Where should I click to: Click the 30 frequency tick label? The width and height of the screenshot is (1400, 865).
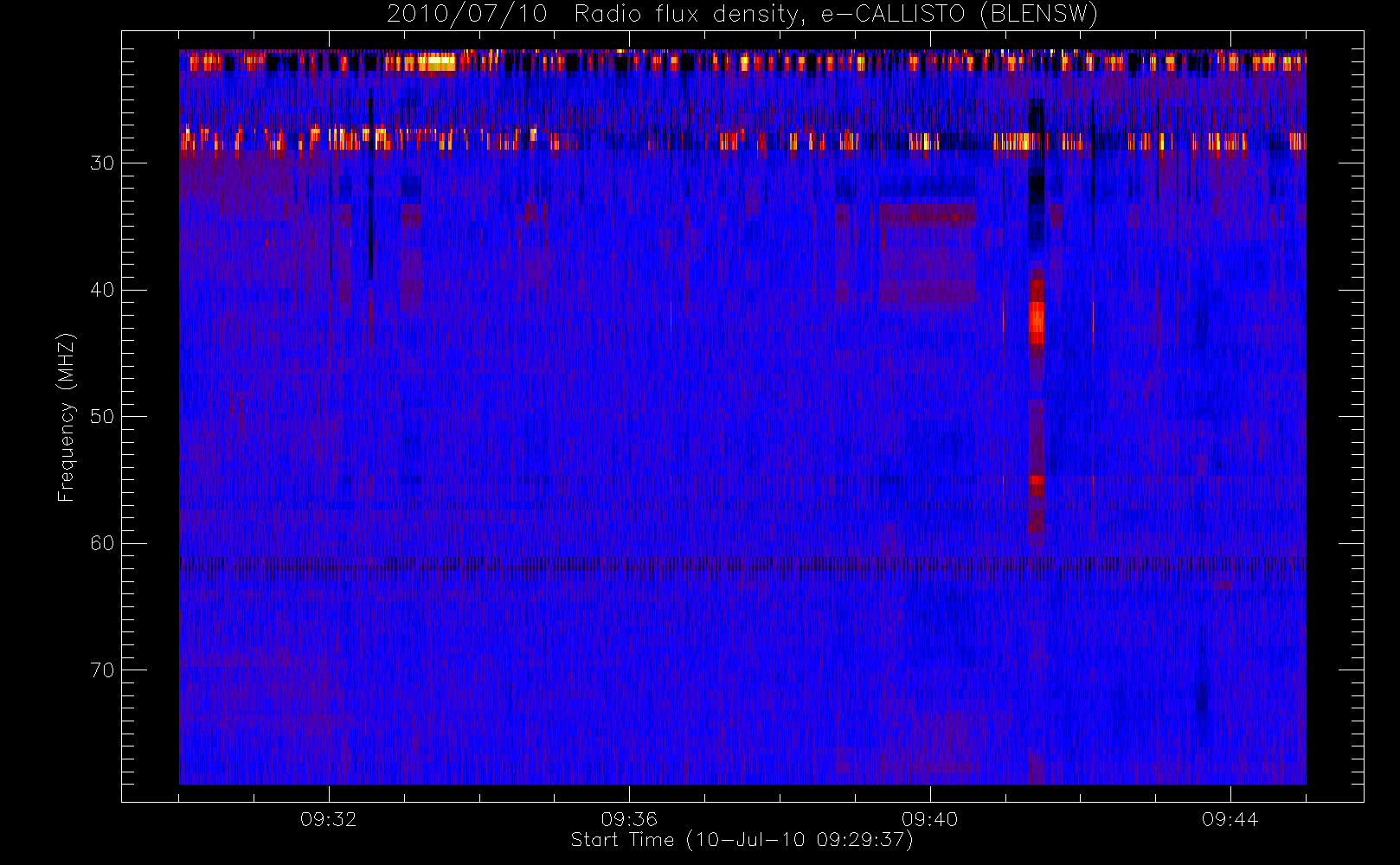(102, 163)
